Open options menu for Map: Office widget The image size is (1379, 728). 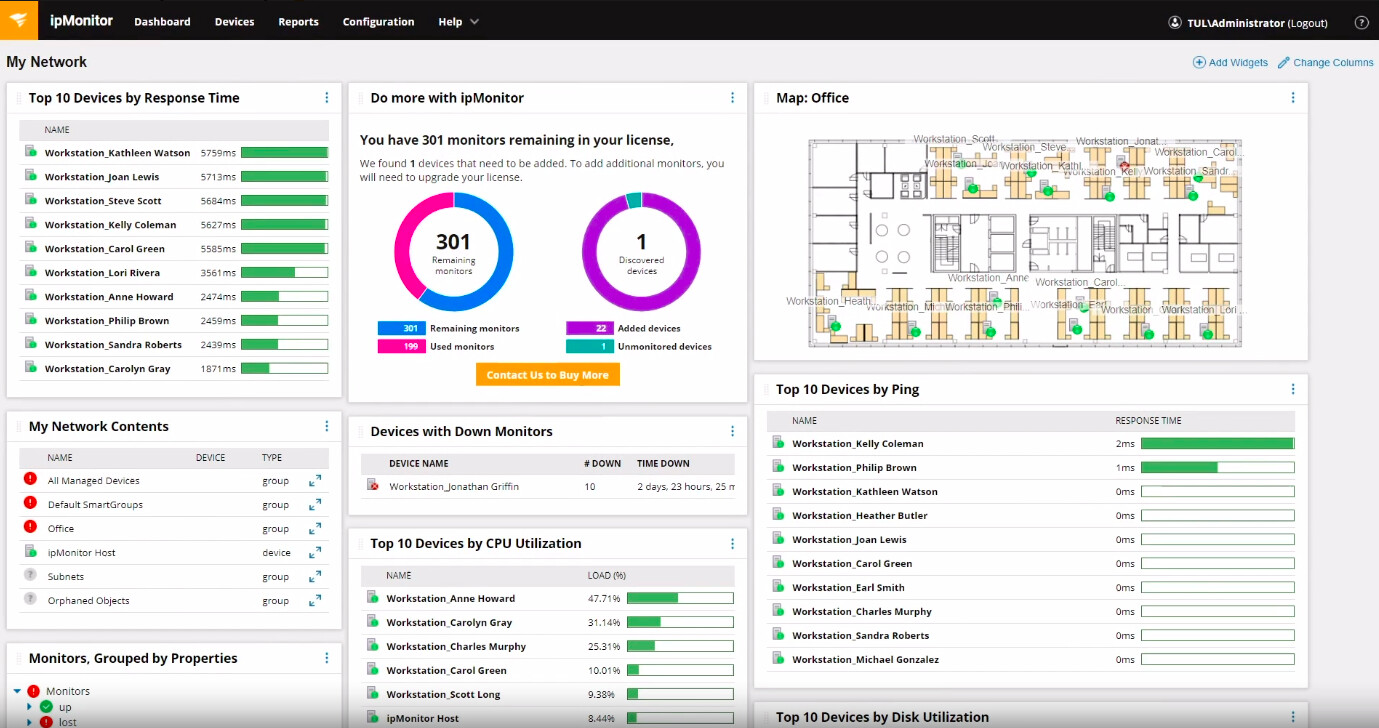pyautogui.click(x=1292, y=98)
